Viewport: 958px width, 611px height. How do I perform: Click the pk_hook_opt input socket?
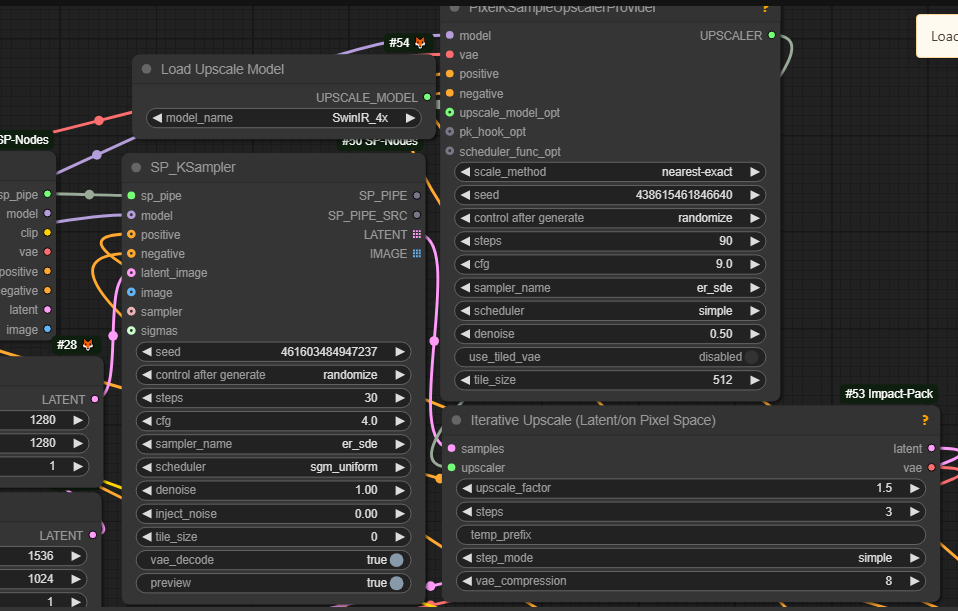pos(450,131)
